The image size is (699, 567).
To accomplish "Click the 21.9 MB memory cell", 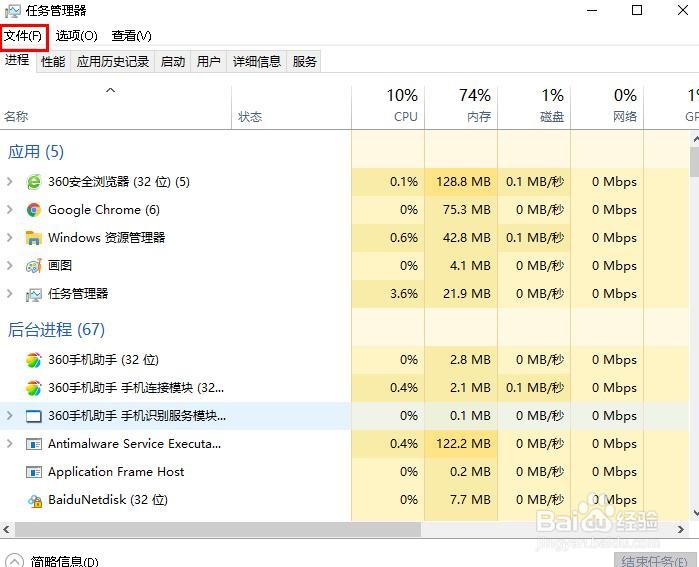I will 461,294.
